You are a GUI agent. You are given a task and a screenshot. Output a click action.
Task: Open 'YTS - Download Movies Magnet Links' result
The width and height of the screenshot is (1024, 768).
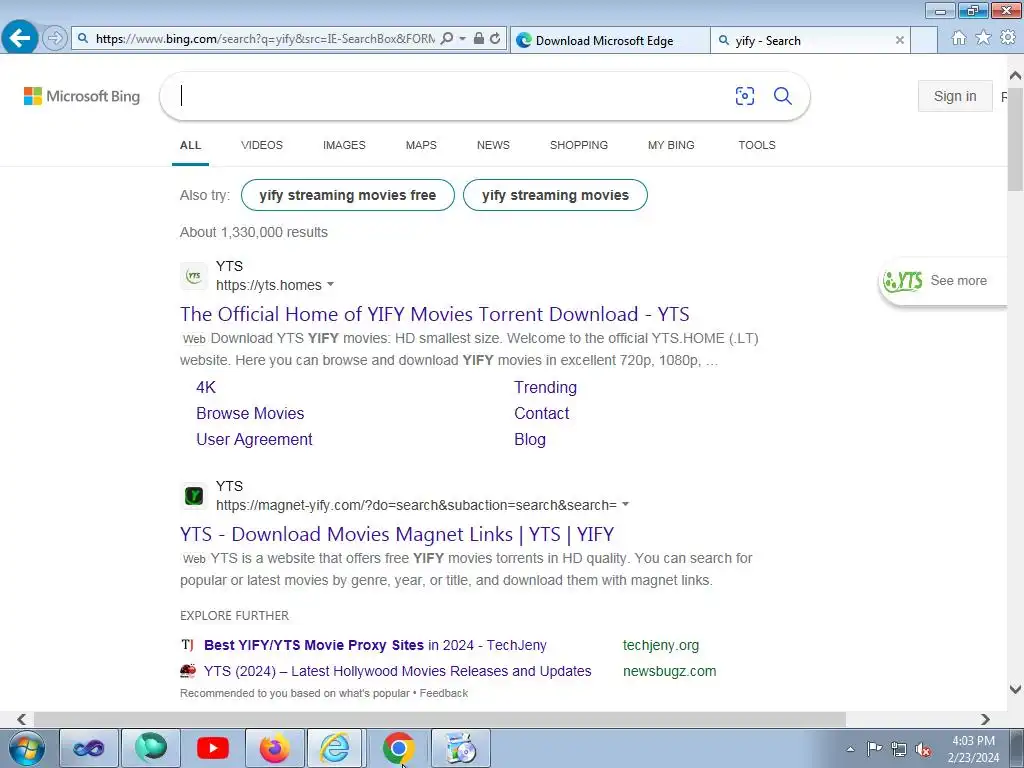tap(397, 534)
